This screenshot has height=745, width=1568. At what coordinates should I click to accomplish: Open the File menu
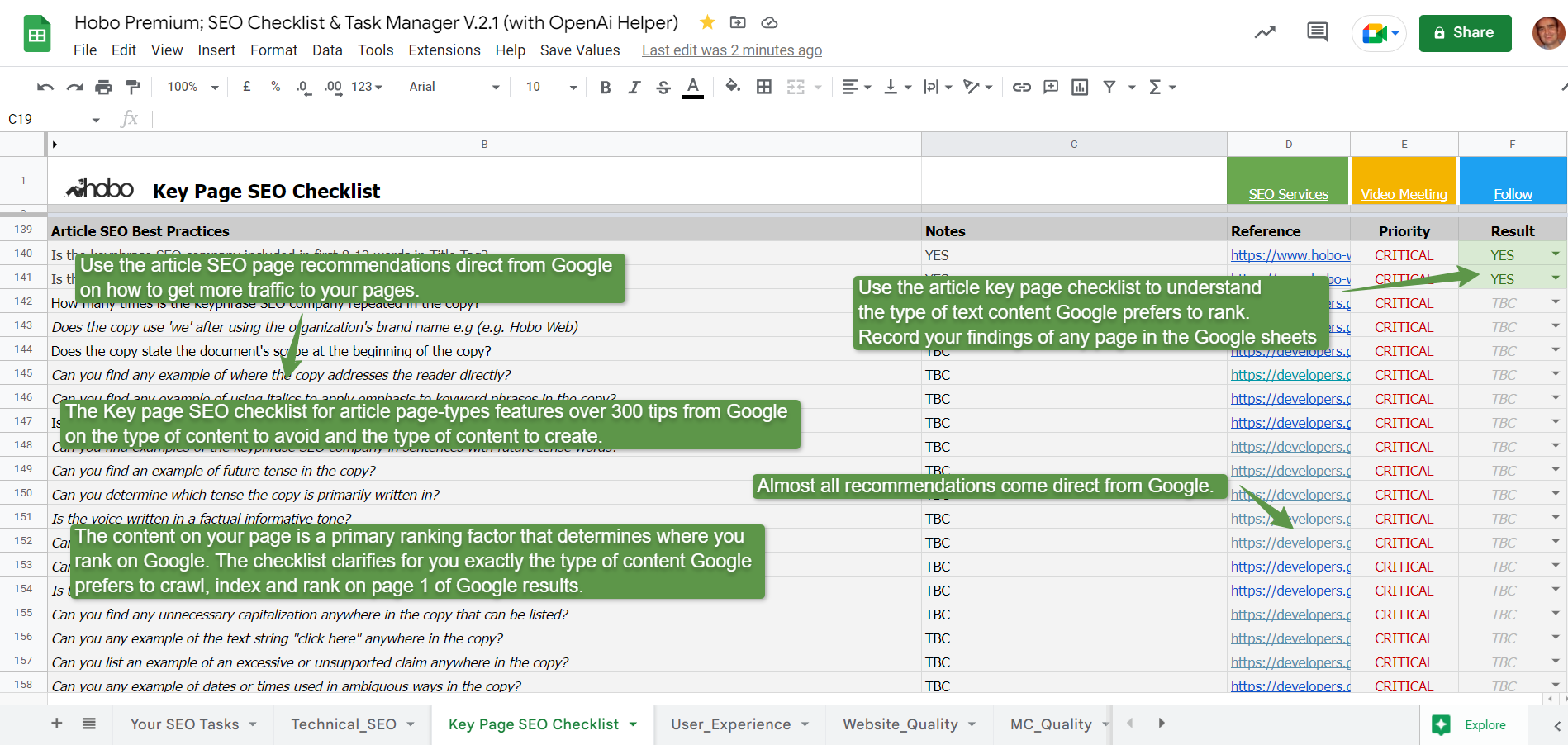pyautogui.click(x=85, y=50)
